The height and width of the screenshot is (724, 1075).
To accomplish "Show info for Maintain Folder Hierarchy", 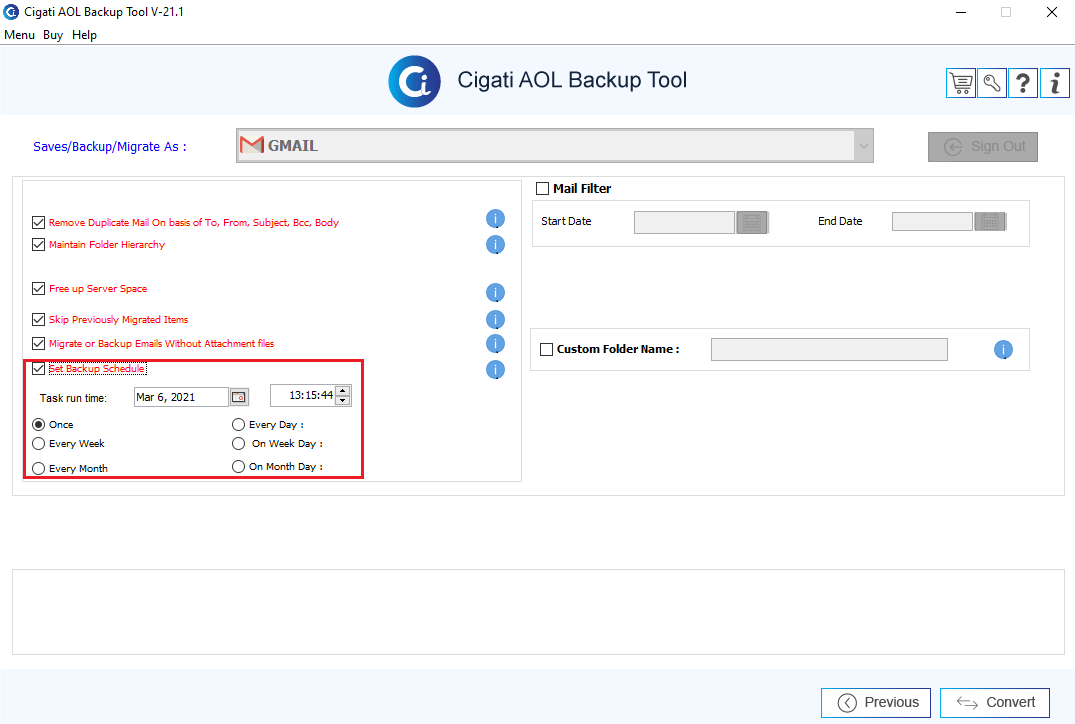I will point(495,245).
